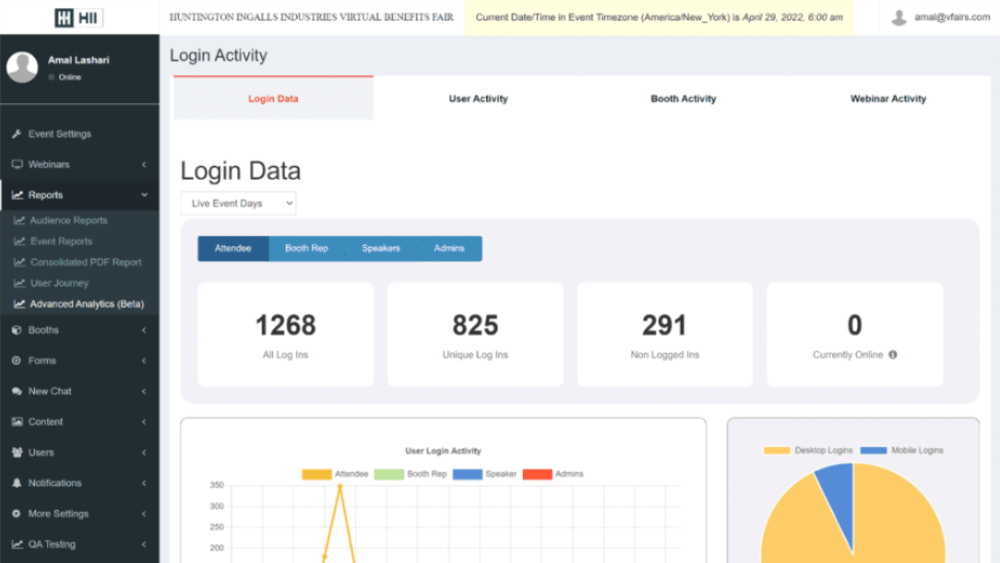The height and width of the screenshot is (563, 1000).
Task: Click the Currently Online info icon
Action: coord(893,355)
